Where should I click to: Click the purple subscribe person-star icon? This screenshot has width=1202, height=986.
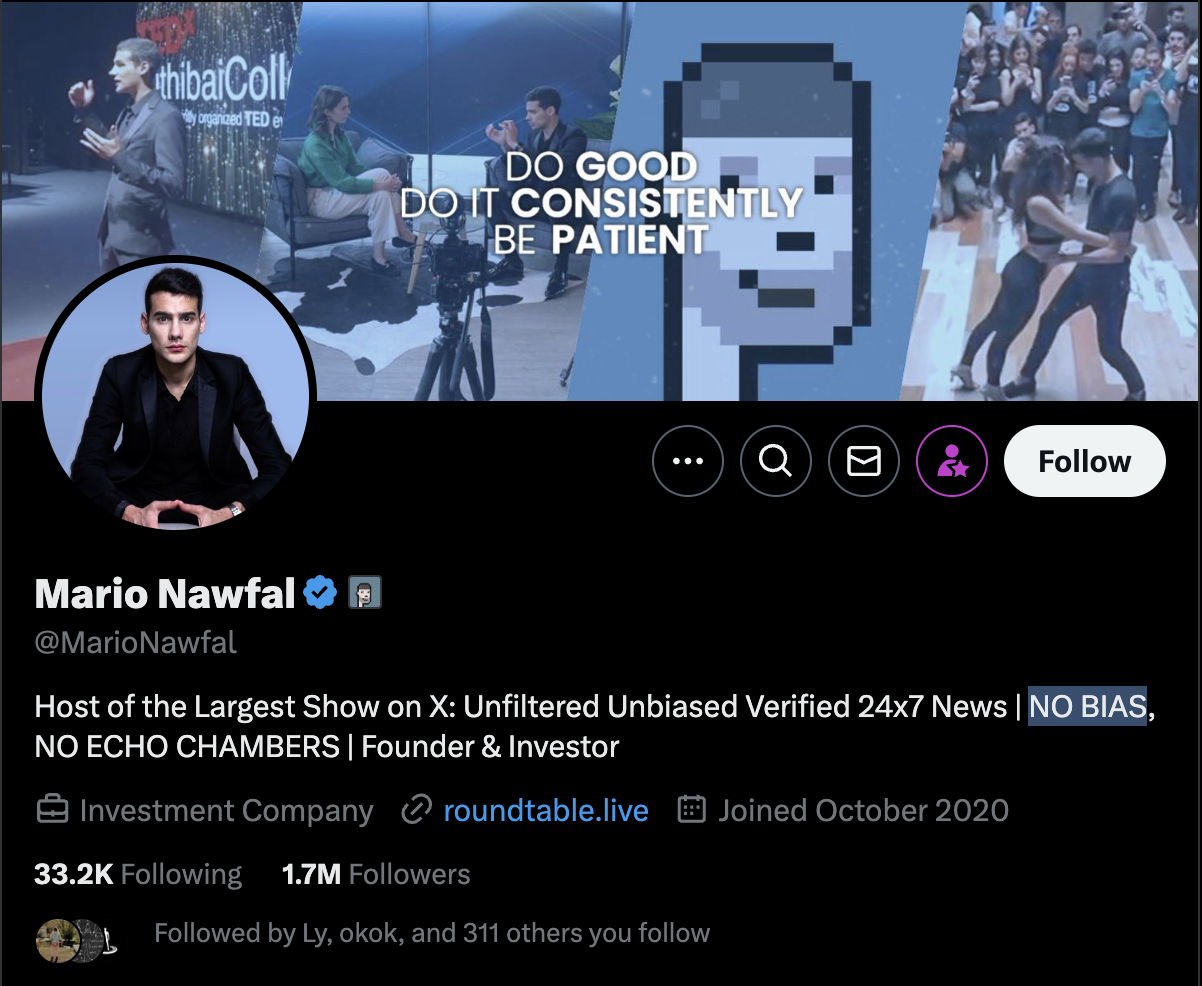[952, 461]
